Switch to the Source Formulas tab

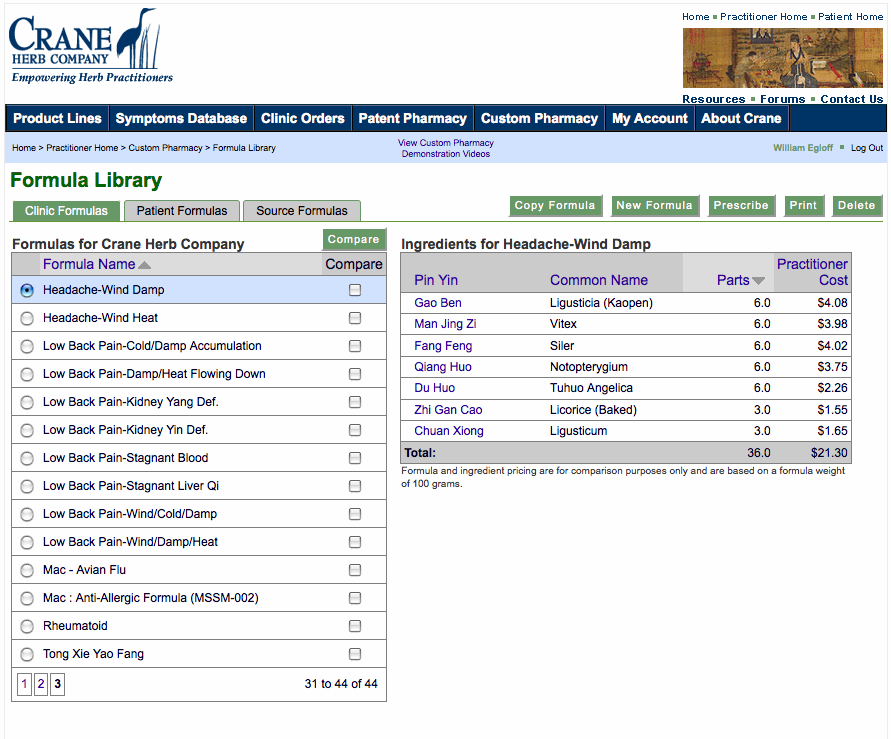(x=302, y=211)
